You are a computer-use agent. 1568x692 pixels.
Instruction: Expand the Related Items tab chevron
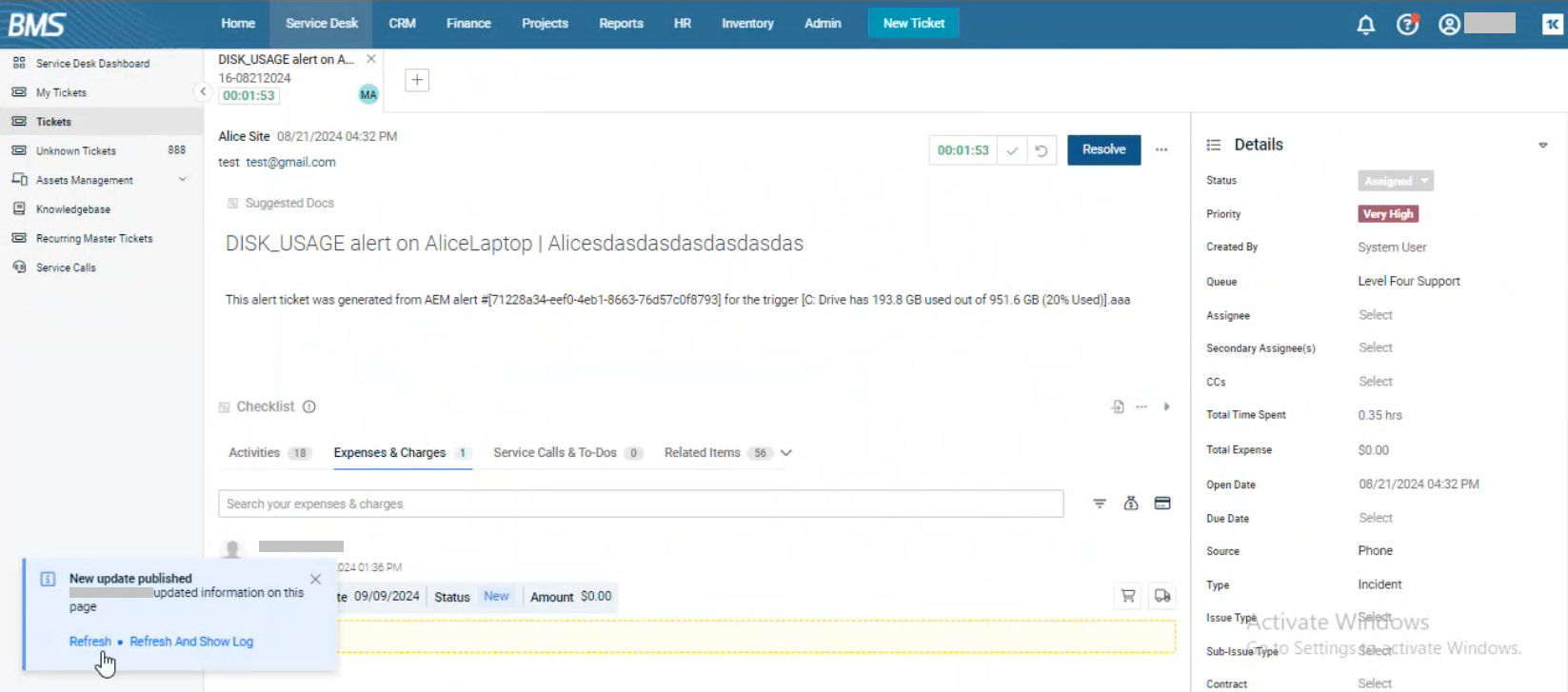click(x=786, y=453)
